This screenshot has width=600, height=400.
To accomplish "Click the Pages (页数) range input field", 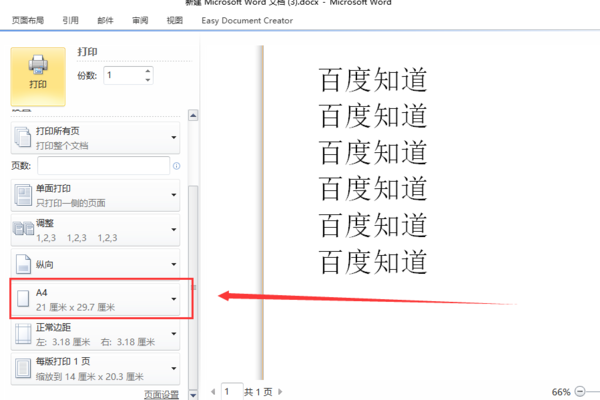I will click(x=103, y=166).
